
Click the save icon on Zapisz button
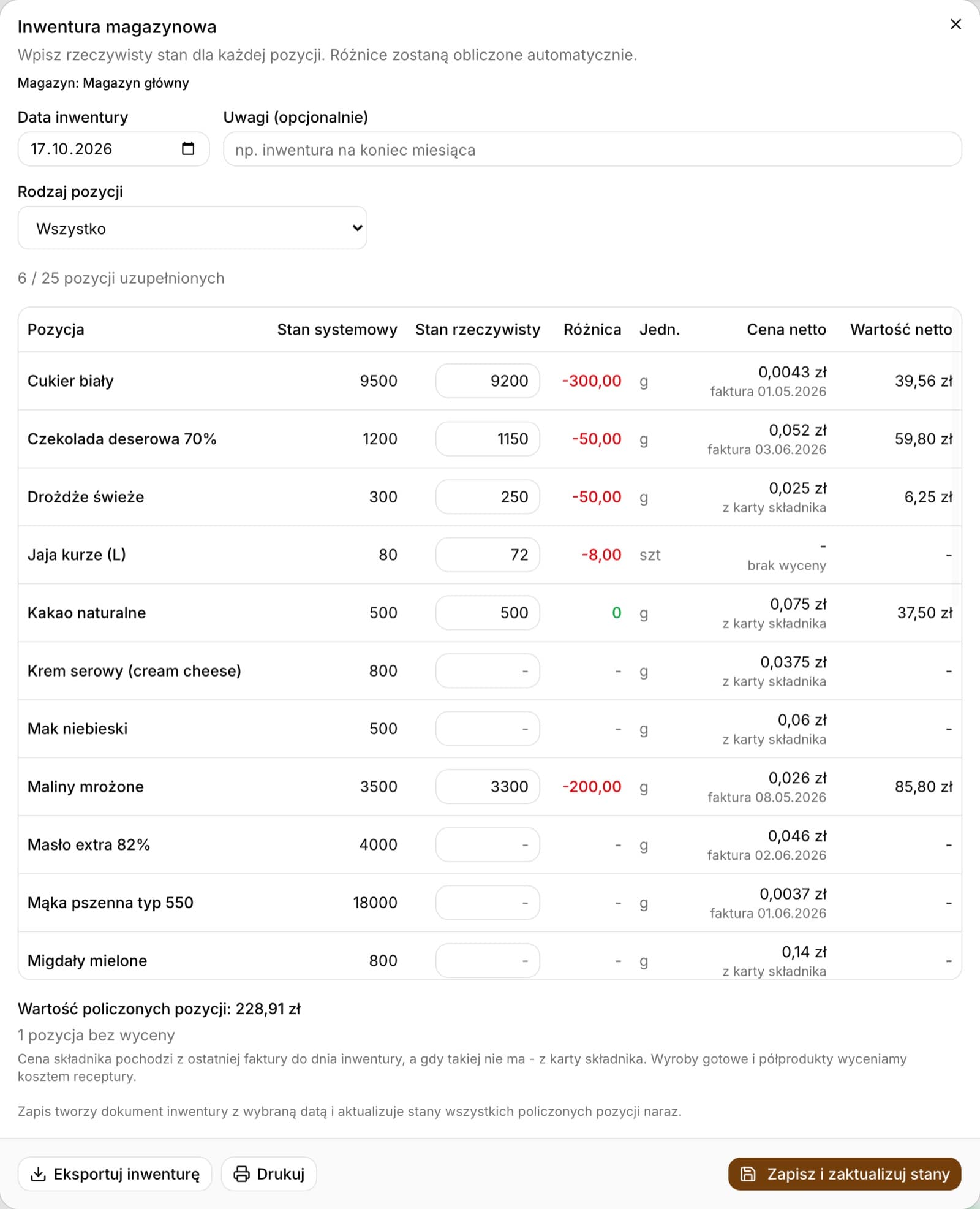748,1173
